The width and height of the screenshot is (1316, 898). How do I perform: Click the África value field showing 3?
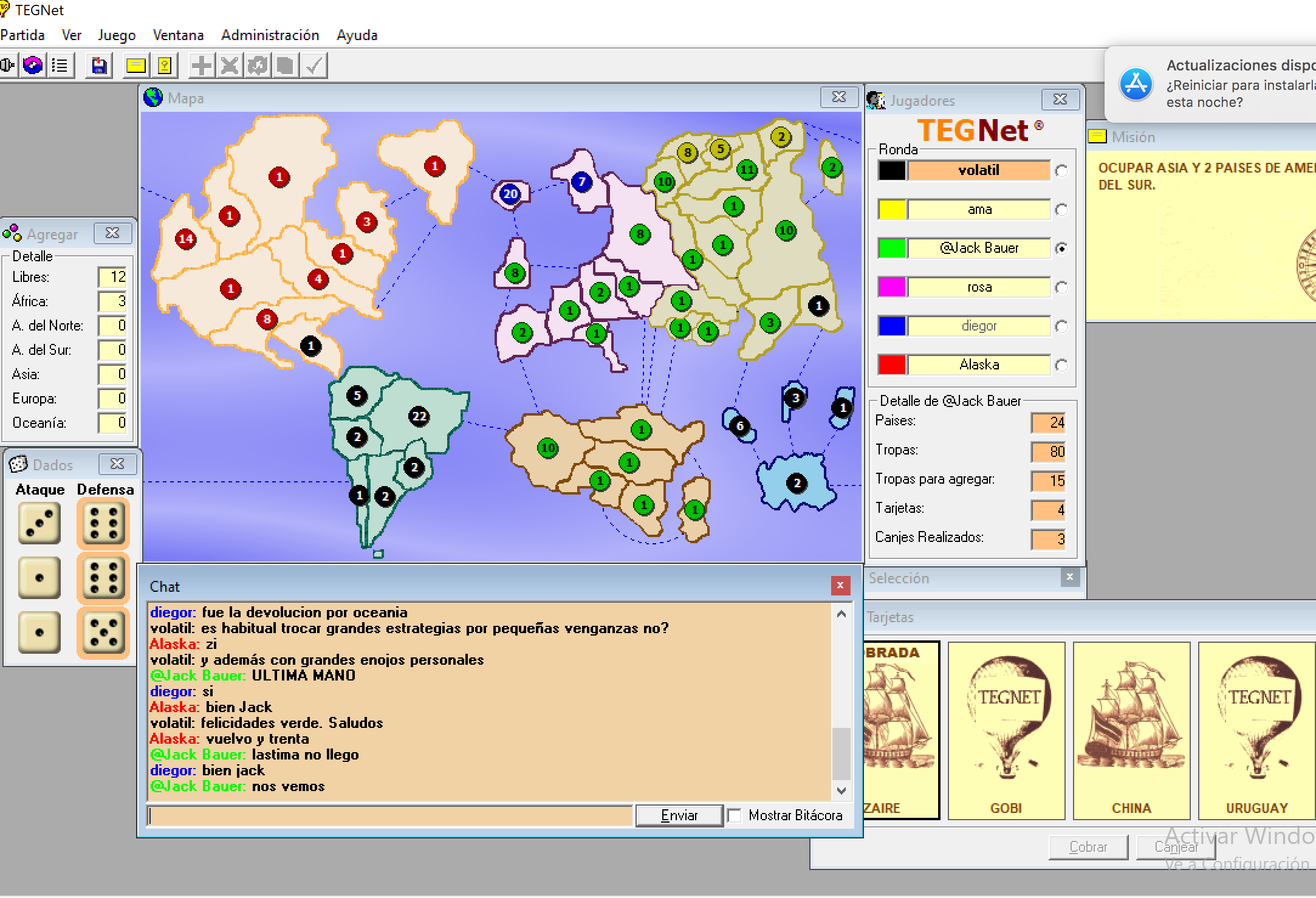112,301
